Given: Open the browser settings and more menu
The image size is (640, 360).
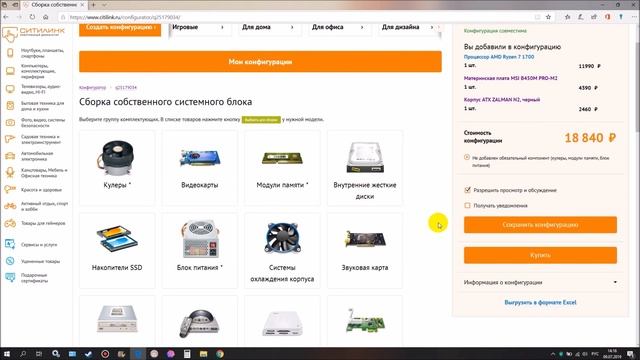Looking at the screenshot, I should pos(633,17).
